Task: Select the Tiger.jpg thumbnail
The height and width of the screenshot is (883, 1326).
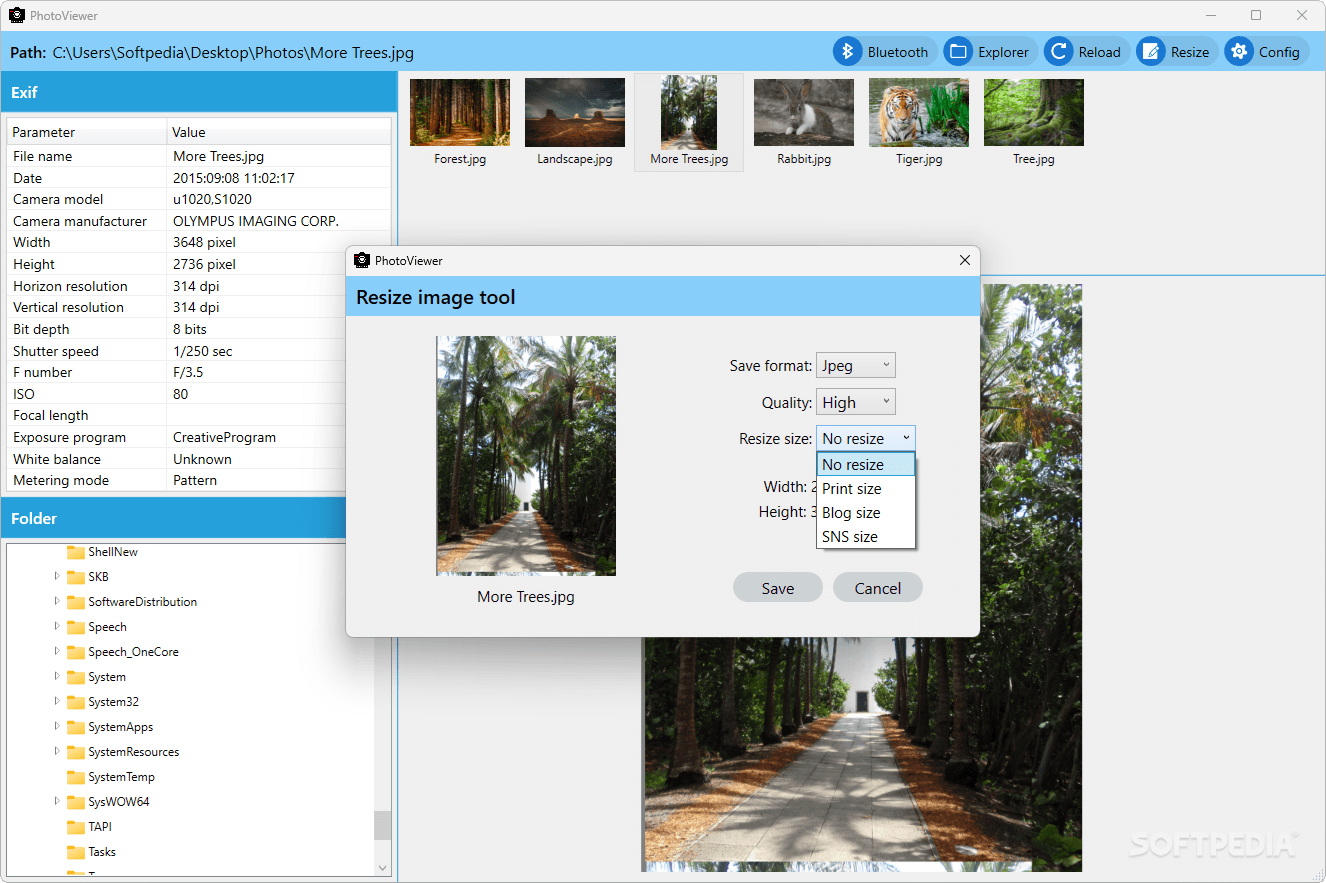Action: coord(918,111)
